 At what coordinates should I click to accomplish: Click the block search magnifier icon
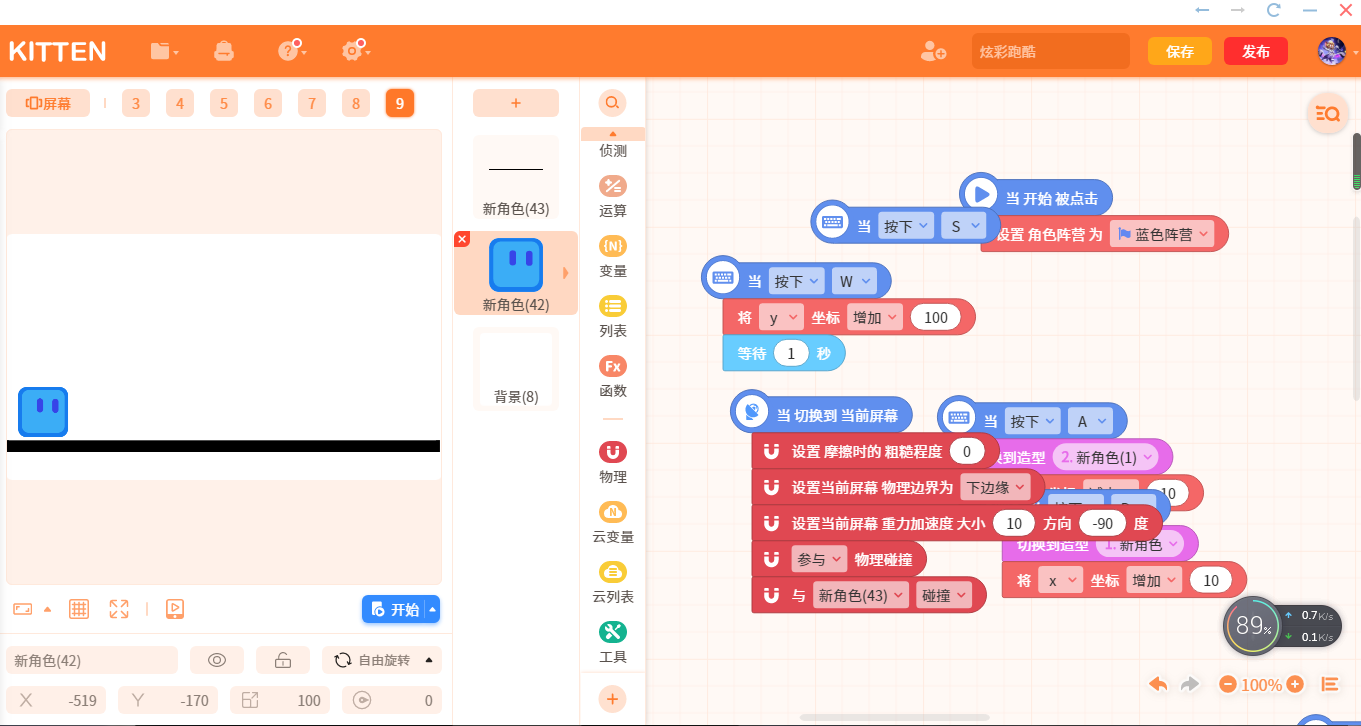point(612,102)
